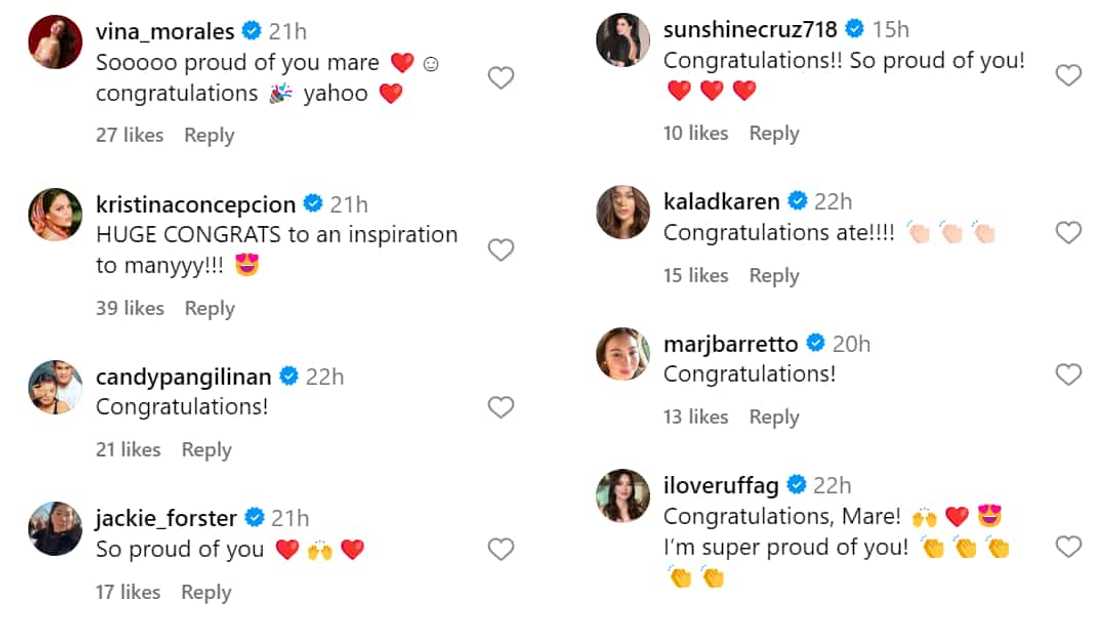Reply to kristinaconcepcion's comment

tap(209, 309)
